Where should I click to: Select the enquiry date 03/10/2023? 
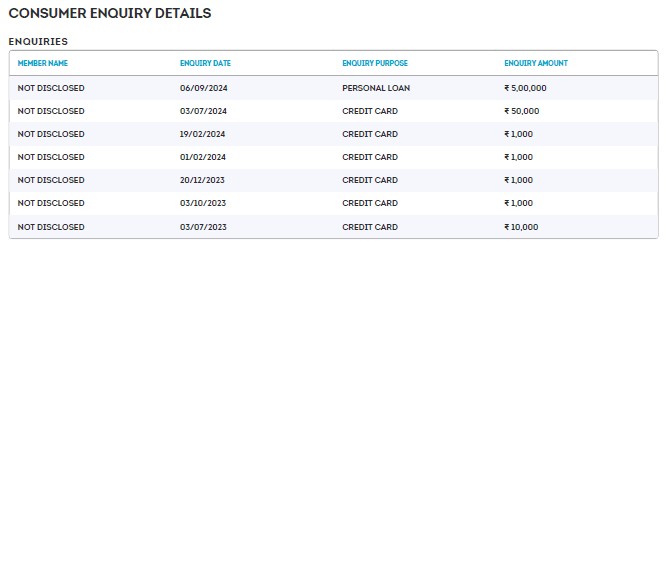pos(203,203)
